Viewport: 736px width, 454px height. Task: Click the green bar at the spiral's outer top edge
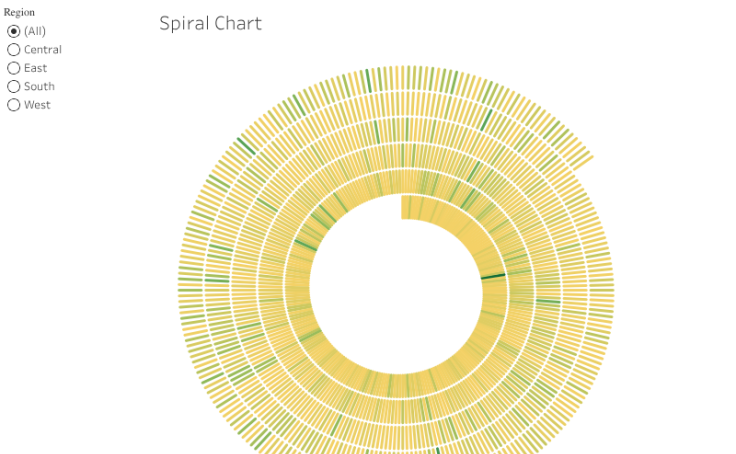368,80
